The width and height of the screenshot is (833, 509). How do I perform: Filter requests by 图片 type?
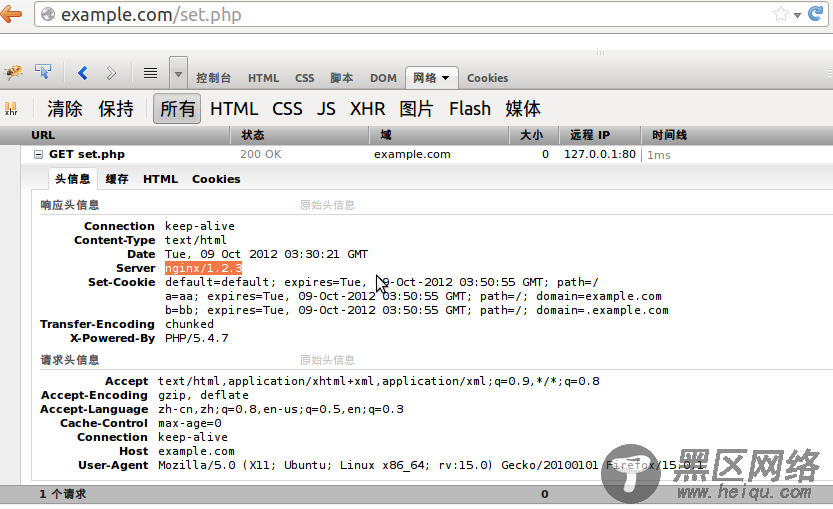click(416, 109)
